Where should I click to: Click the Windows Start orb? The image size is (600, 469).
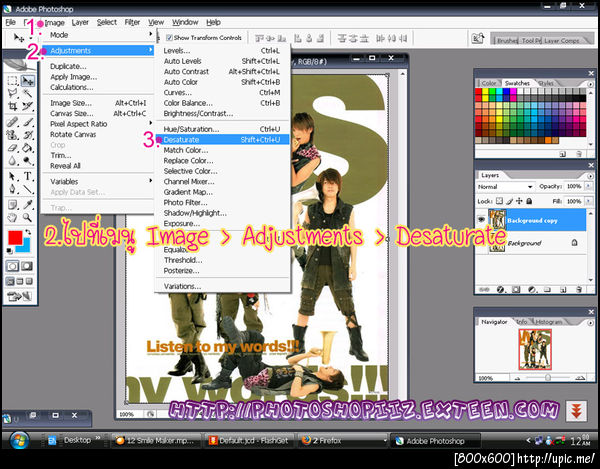(x=20, y=440)
